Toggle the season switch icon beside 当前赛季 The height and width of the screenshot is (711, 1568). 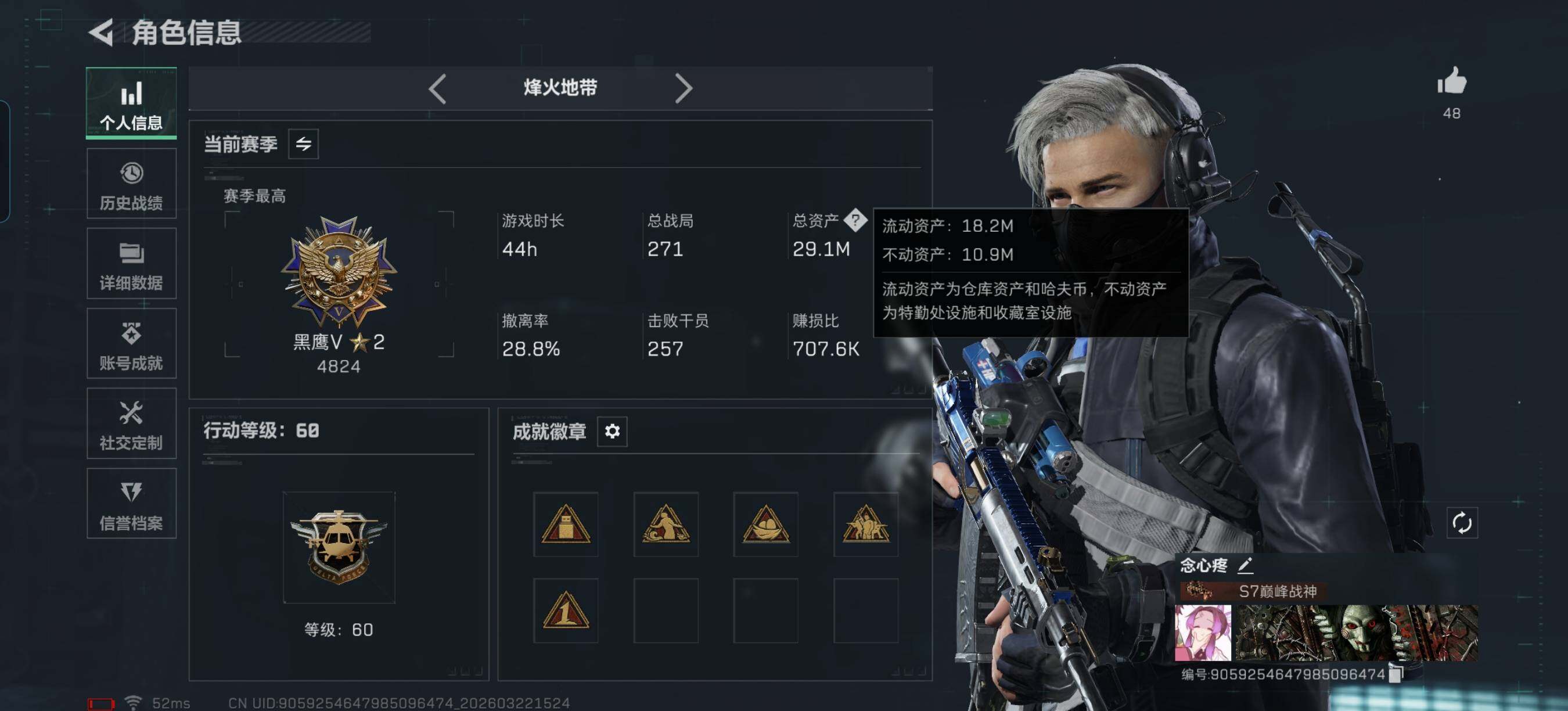point(303,144)
